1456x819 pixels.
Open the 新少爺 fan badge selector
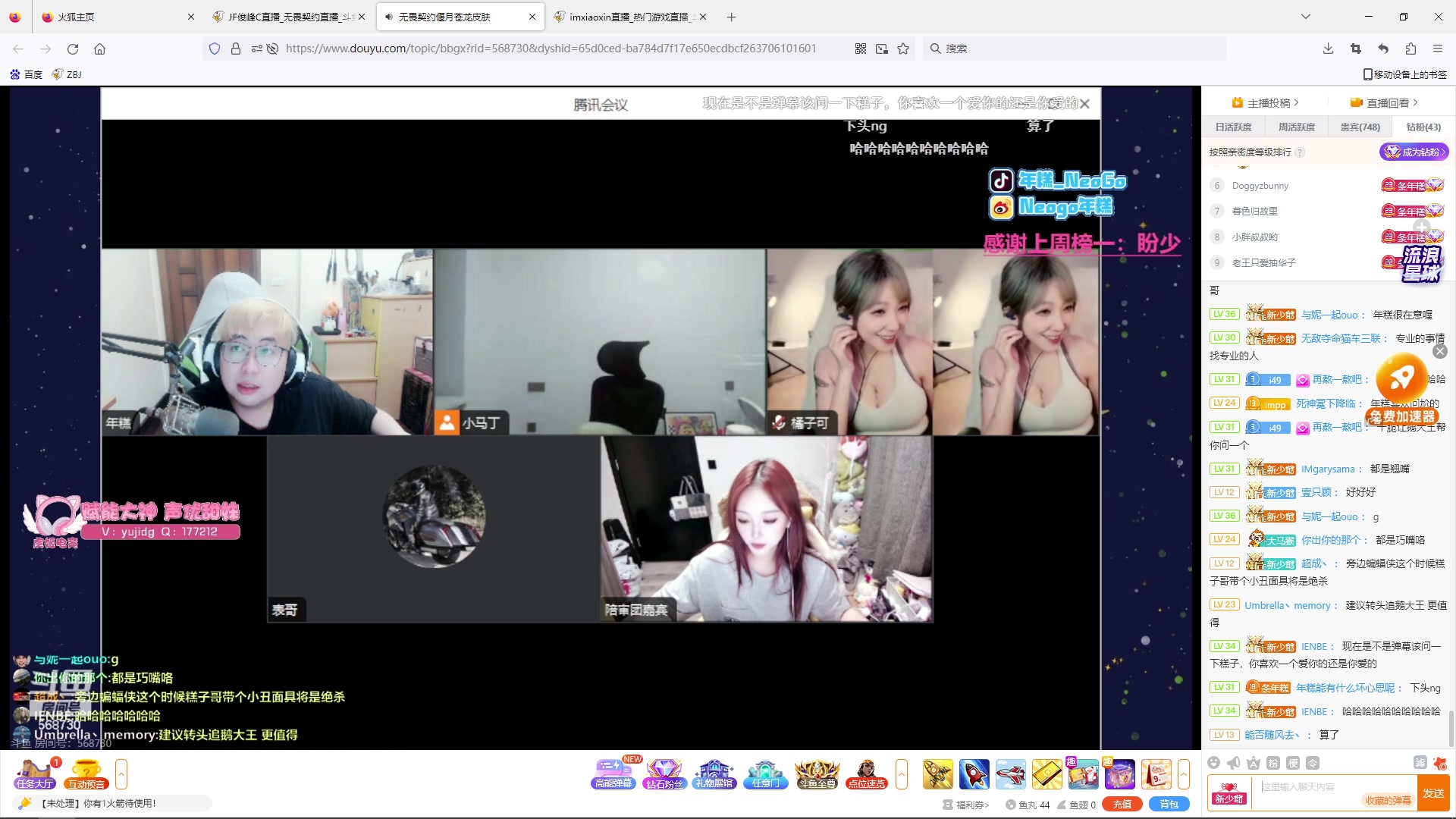pos(1229,794)
